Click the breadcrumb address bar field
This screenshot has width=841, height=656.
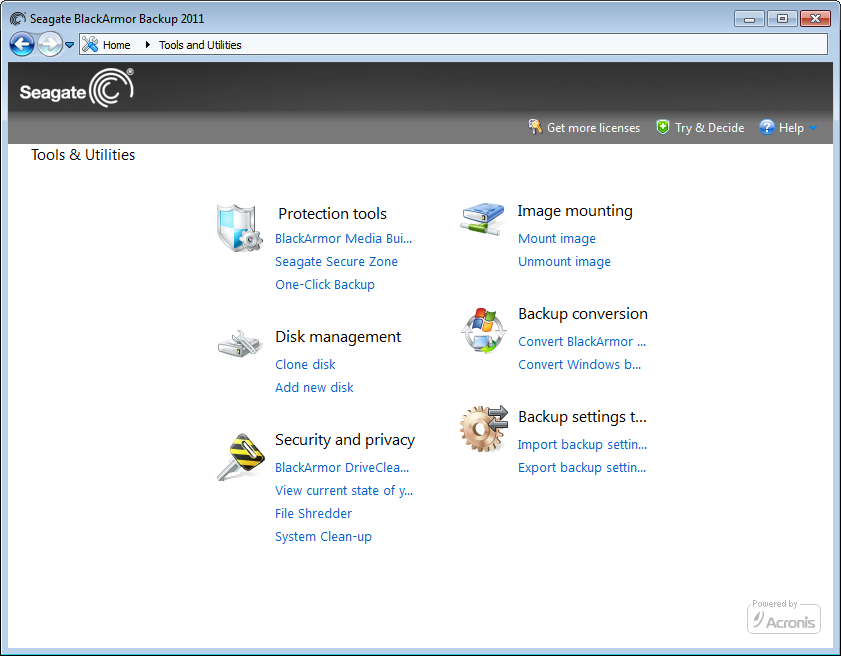coord(454,45)
